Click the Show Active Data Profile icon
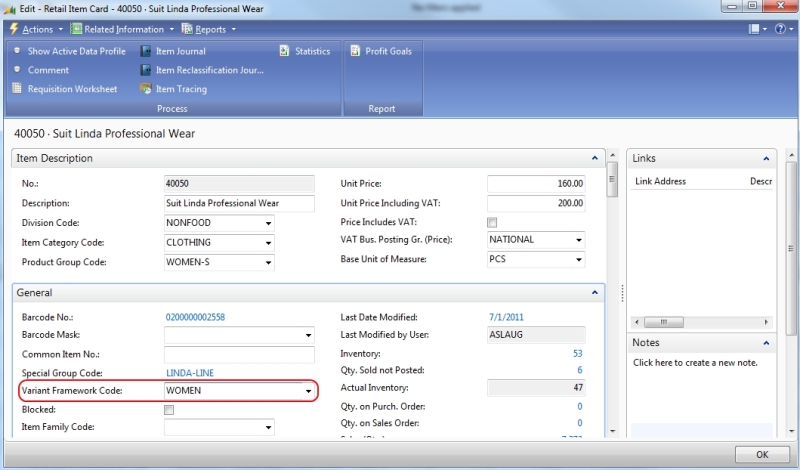Screen dimensions: 800x470 click(17, 51)
